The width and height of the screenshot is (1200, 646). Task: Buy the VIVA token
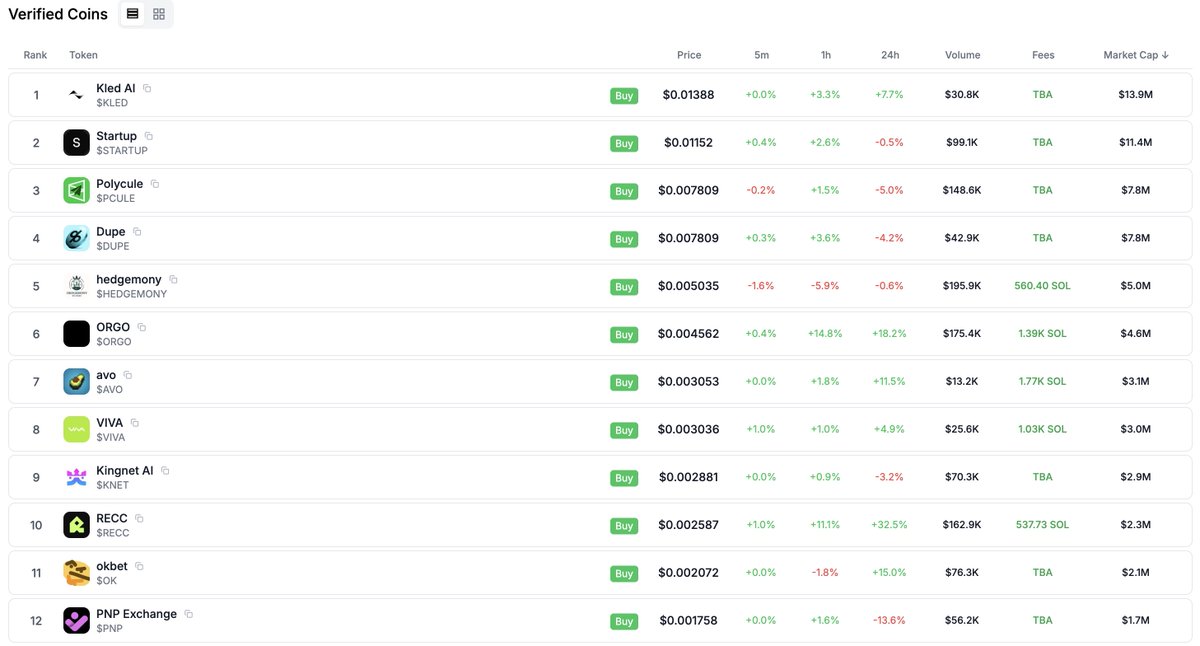tap(624, 430)
